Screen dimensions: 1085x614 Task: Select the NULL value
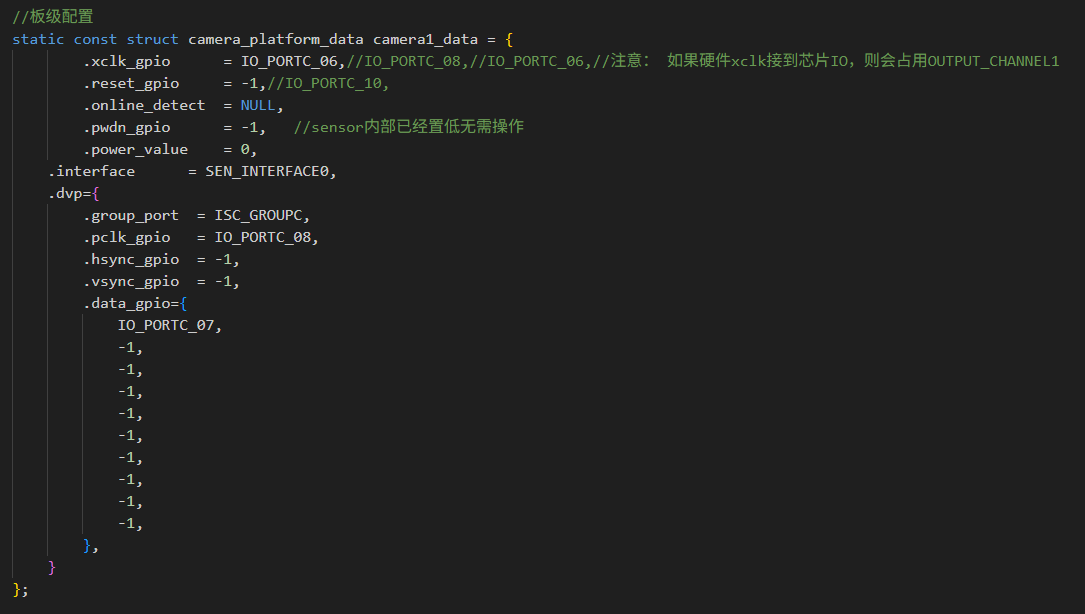tap(257, 105)
